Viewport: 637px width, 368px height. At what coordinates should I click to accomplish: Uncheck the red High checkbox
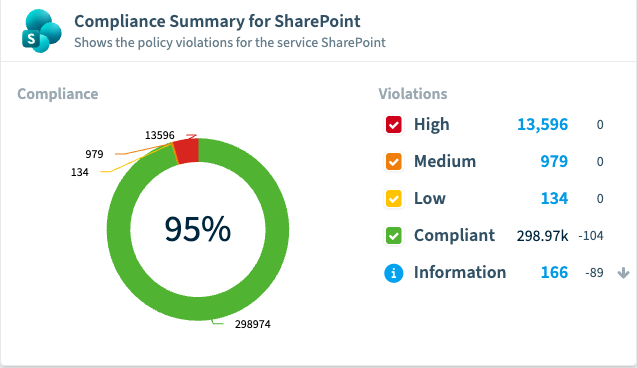click(393, 124)
